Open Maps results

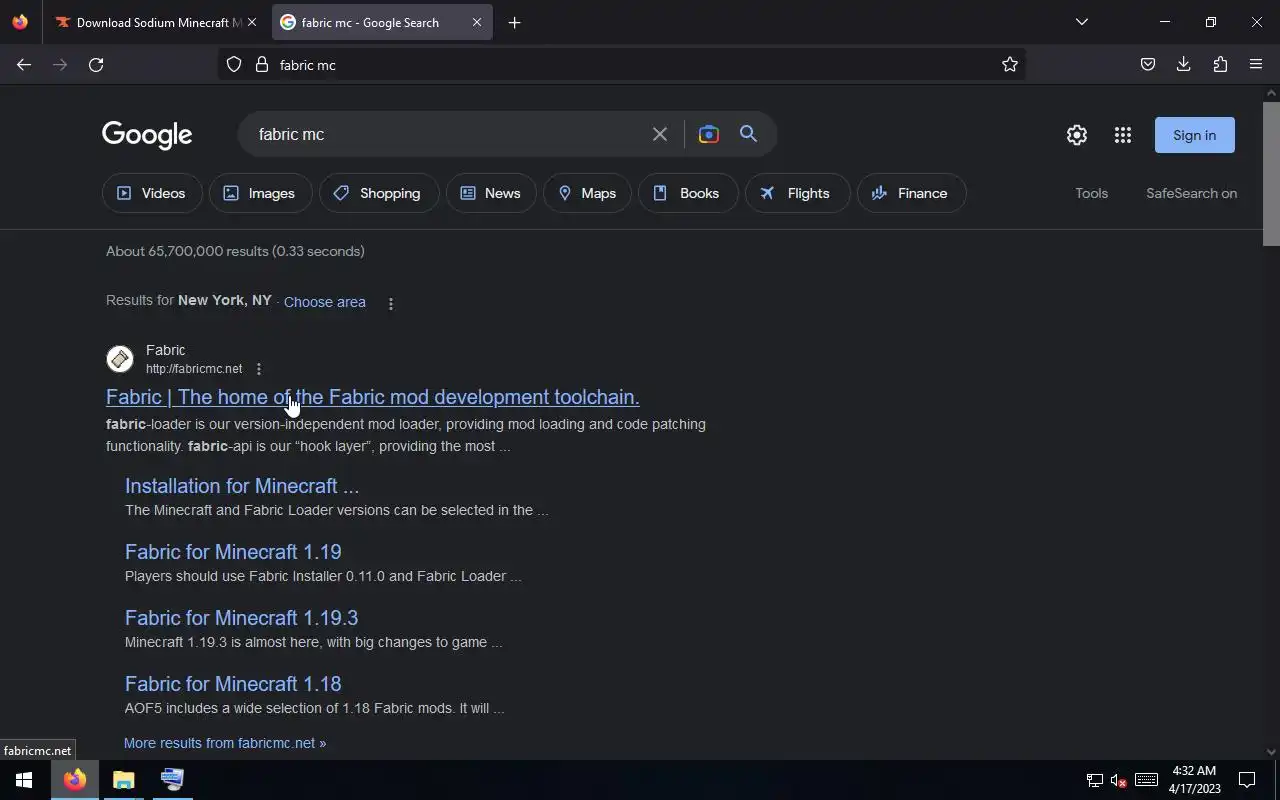coord(587,193)
